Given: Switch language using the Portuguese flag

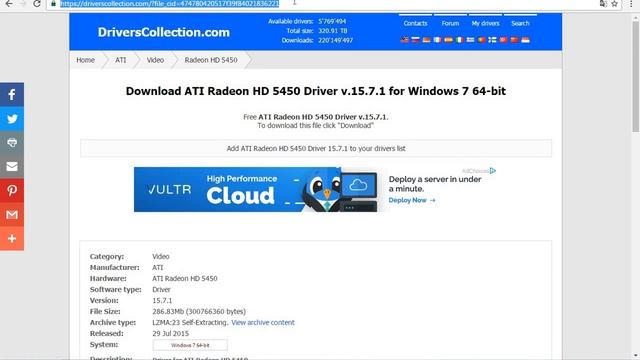Looking at the screenshot, I should 482,40.
